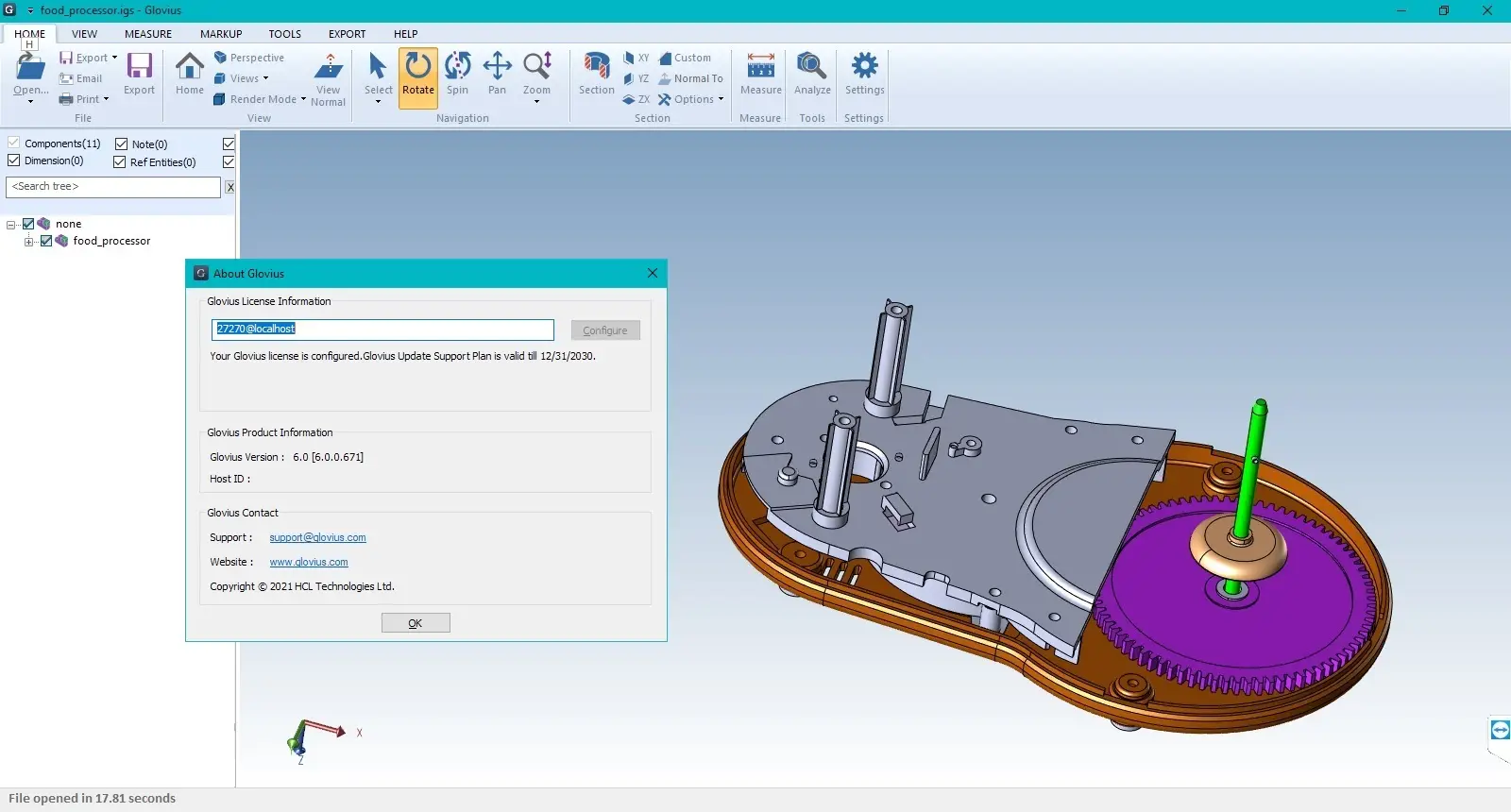Uncheck the 'none' root node checkbox

(x=28, y=224)
